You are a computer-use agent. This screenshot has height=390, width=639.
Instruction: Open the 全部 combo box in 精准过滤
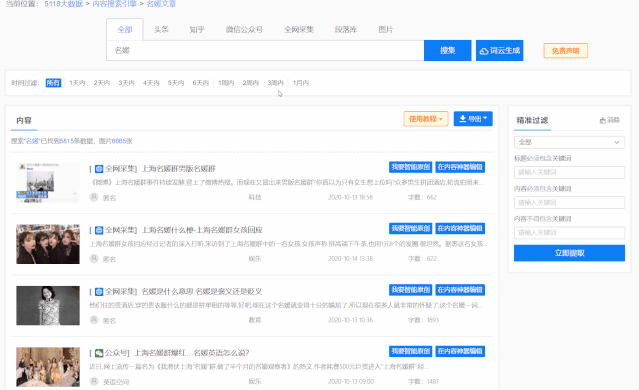pyautogui.click(x=569, y=142)
